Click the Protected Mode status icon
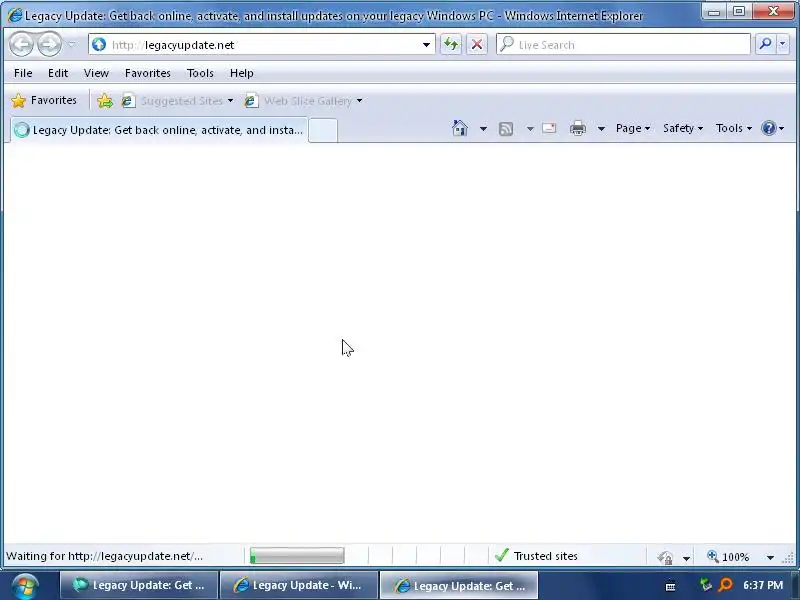 [x=665, y=557]
